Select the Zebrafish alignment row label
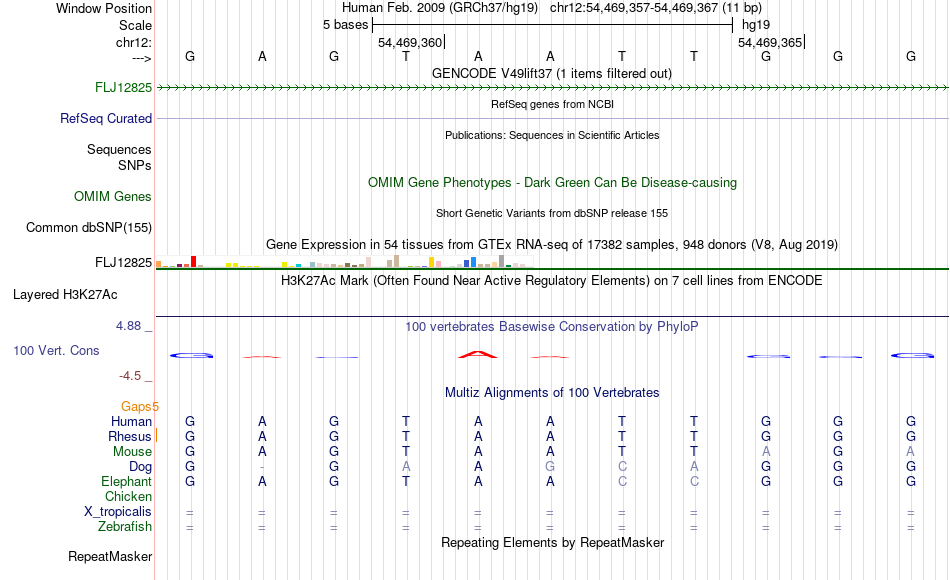 click(x=125, y=527)
